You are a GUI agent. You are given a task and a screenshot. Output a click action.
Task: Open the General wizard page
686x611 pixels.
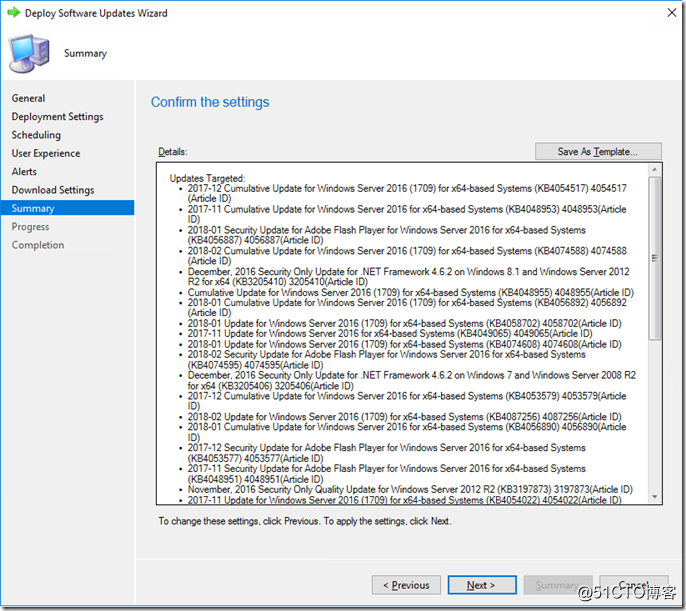tap(28, 98)
